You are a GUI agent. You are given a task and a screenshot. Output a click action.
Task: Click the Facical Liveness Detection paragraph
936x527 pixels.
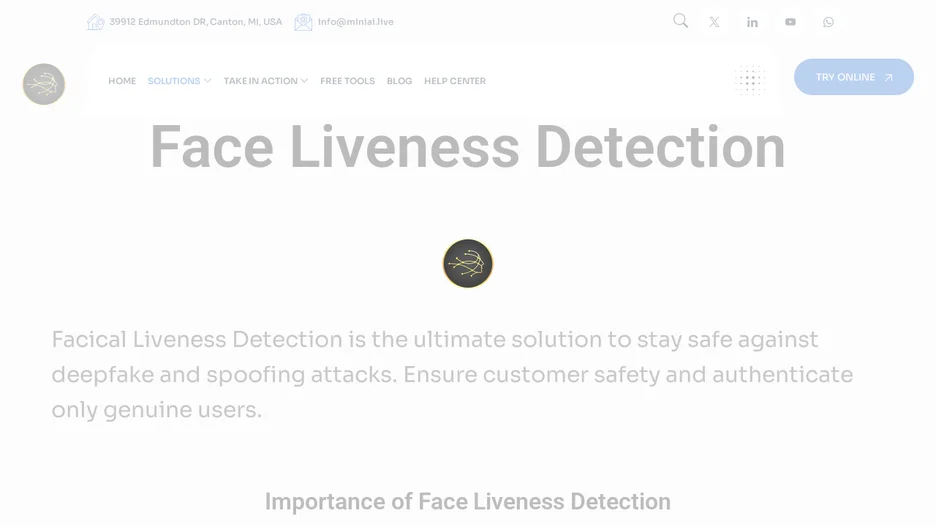452,374
